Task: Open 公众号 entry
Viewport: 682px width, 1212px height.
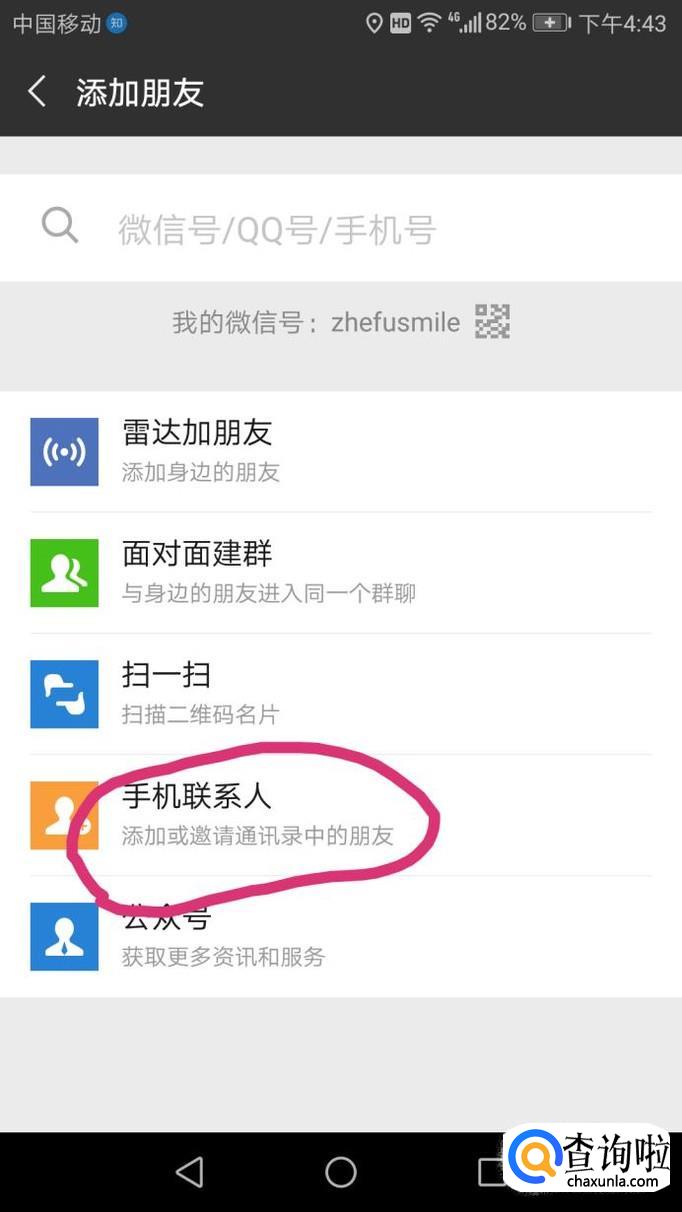Action: pos(341,936)
